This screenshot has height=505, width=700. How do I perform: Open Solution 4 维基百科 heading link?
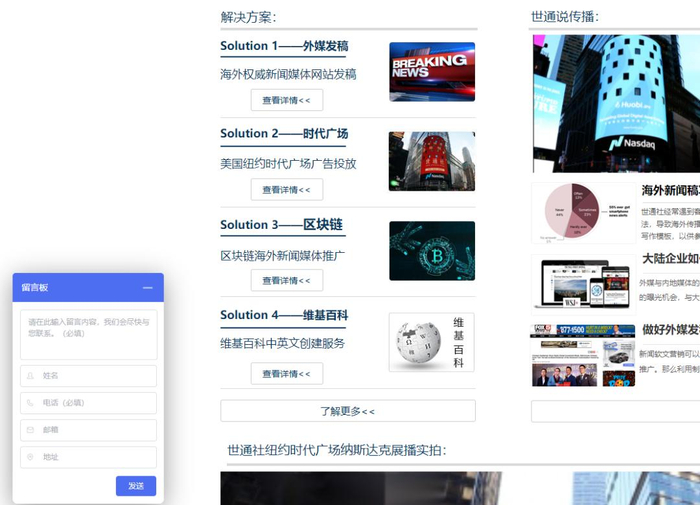click(x=284, y=315)
